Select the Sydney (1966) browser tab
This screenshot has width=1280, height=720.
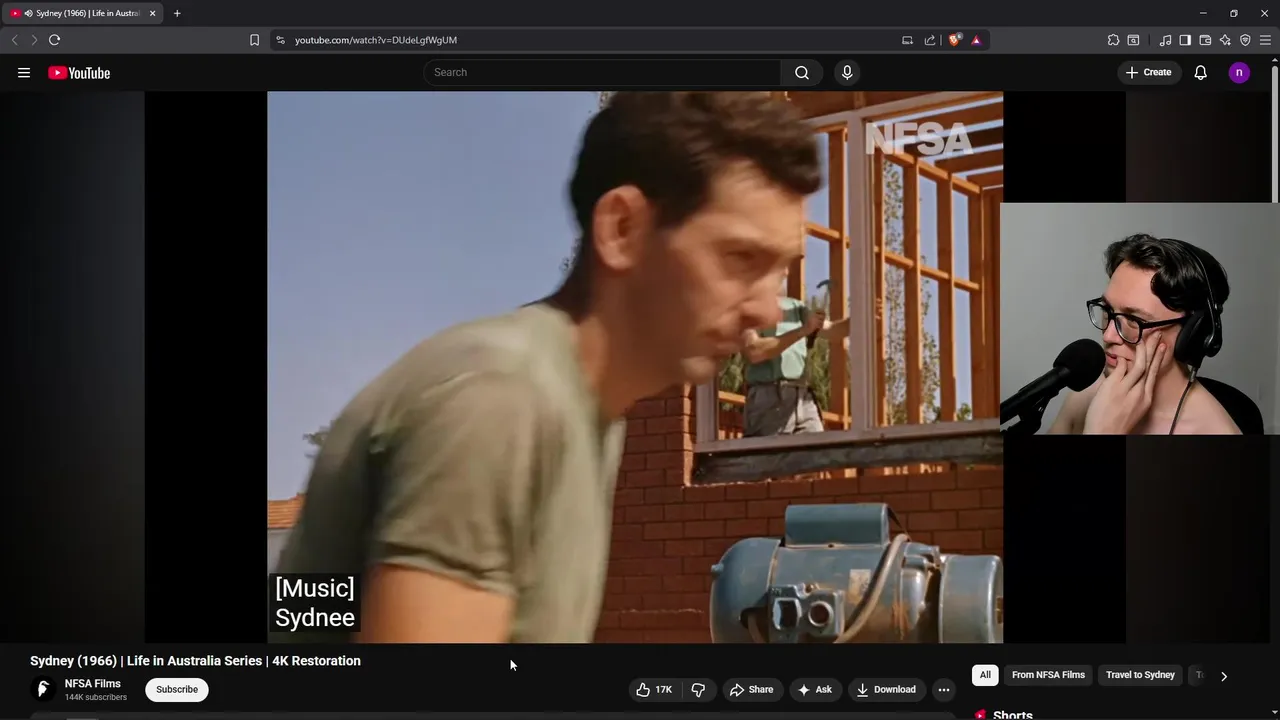point(83,13)
